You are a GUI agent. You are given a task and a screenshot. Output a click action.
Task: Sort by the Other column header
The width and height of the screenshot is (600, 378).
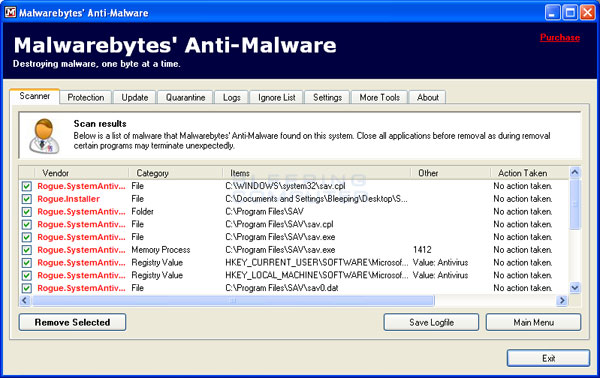[x=450, y=173]
